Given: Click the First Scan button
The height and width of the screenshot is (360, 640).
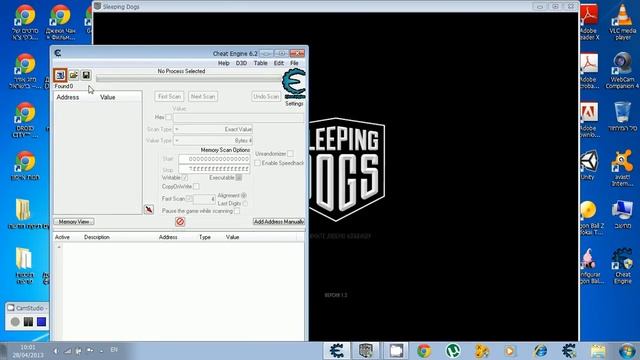Looking at the screenshot, I should [x=169, y=97].
